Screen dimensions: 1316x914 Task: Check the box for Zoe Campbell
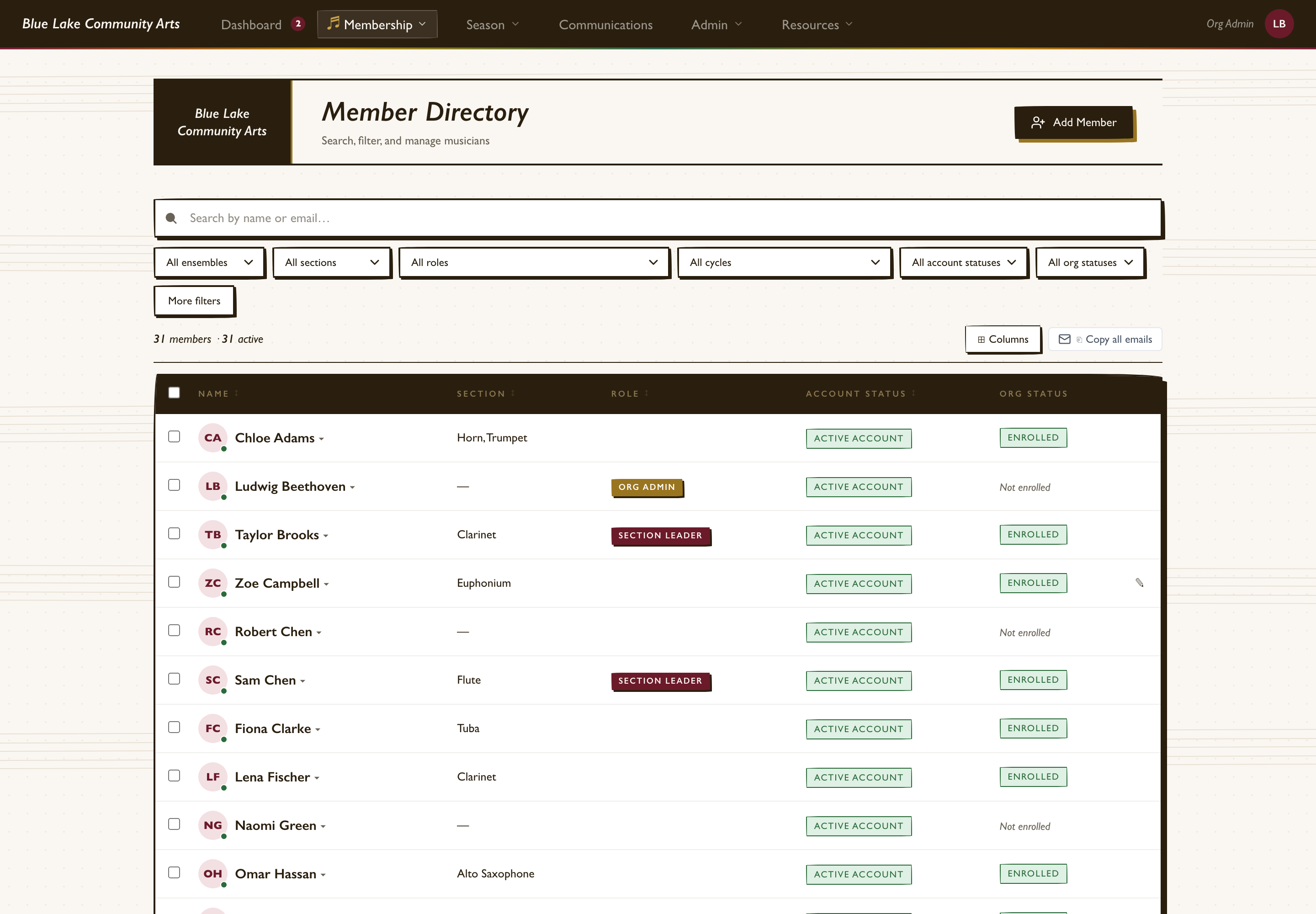tap(174, 582)
